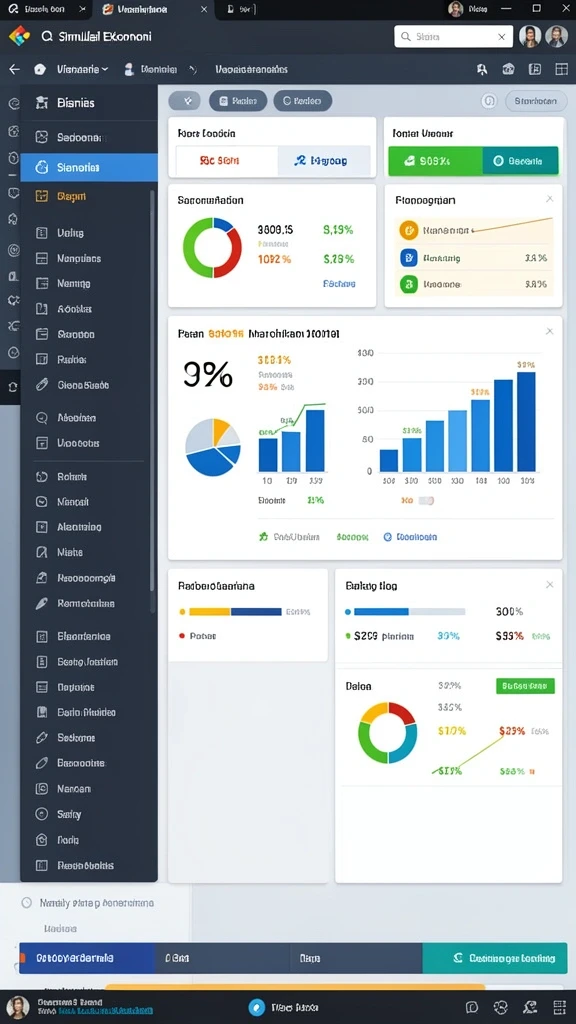Open the grid layout icon in the top toolbar

point(561,69)
